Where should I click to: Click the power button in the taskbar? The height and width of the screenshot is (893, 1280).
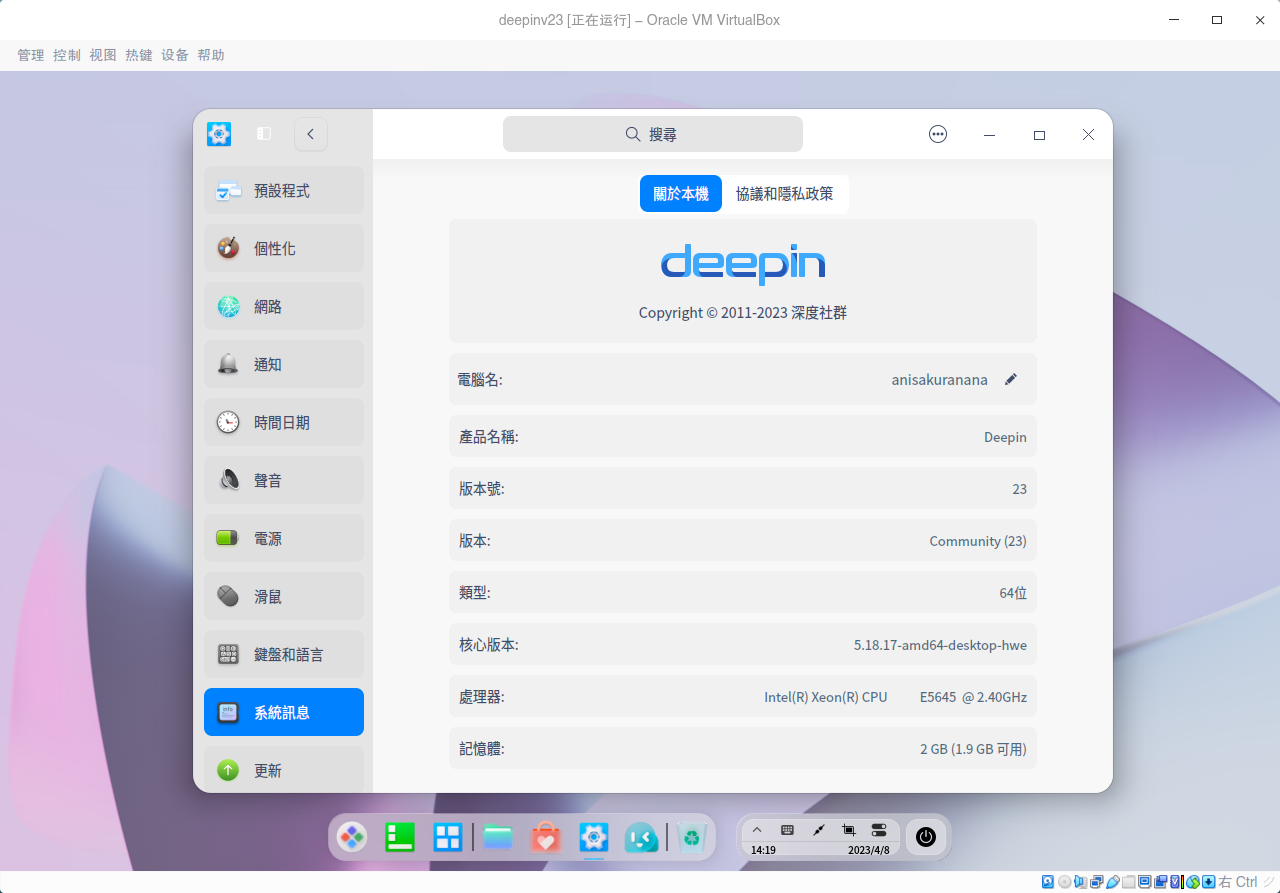coord(925,837)
